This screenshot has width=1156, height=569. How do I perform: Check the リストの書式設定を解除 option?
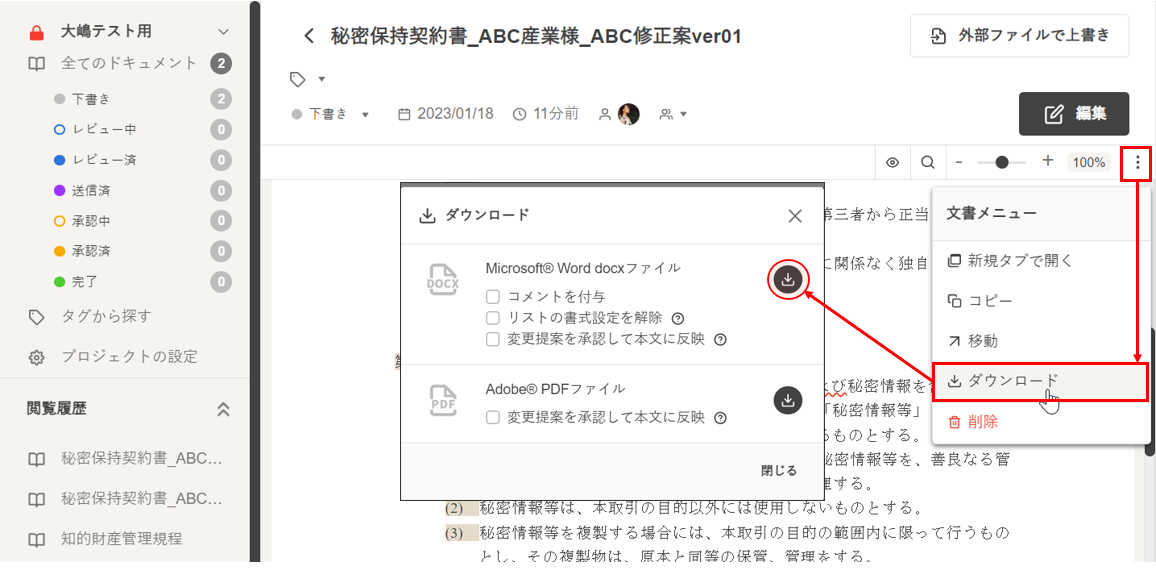point(493,318)
